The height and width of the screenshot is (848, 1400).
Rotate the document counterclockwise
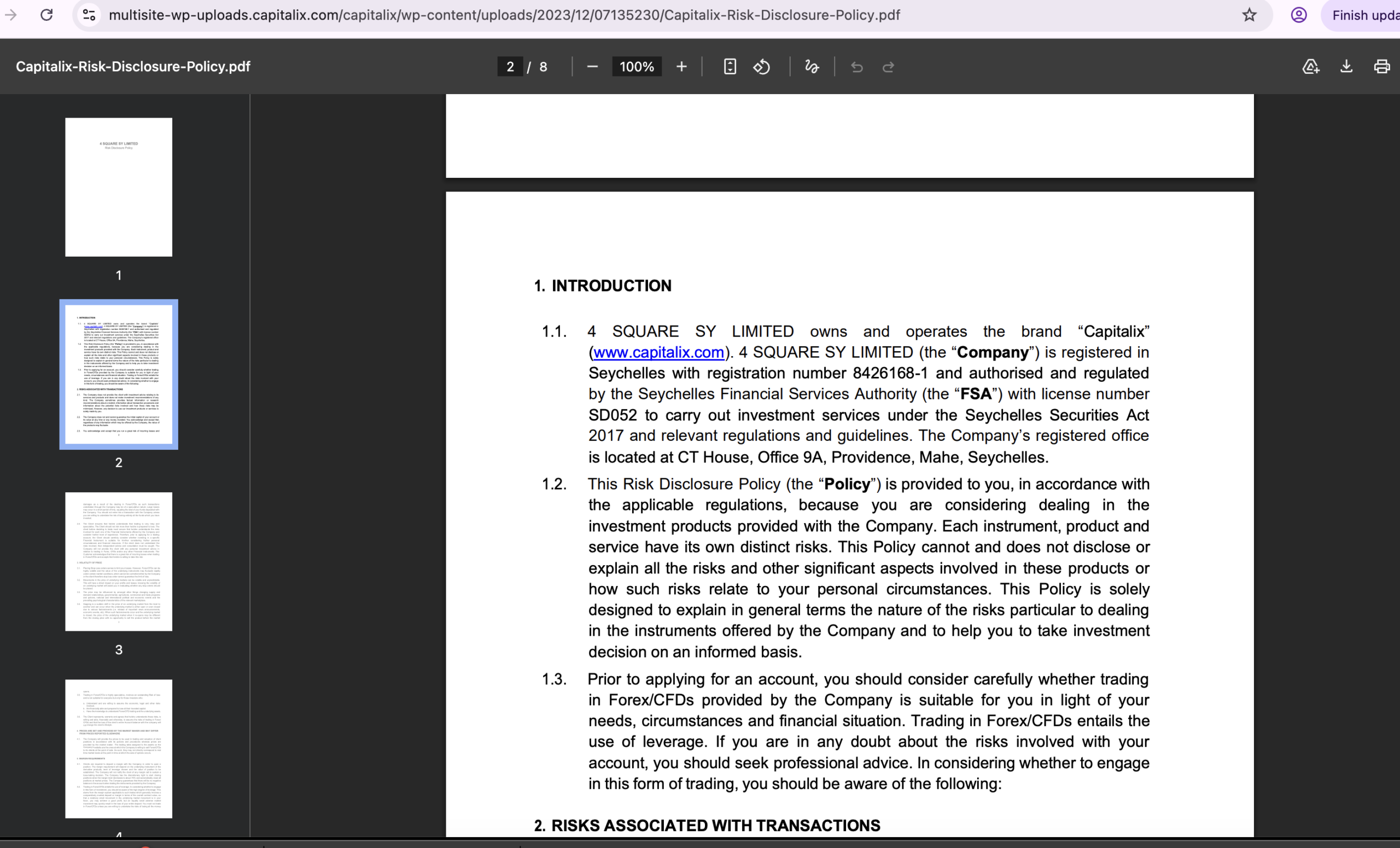point(762,67)
